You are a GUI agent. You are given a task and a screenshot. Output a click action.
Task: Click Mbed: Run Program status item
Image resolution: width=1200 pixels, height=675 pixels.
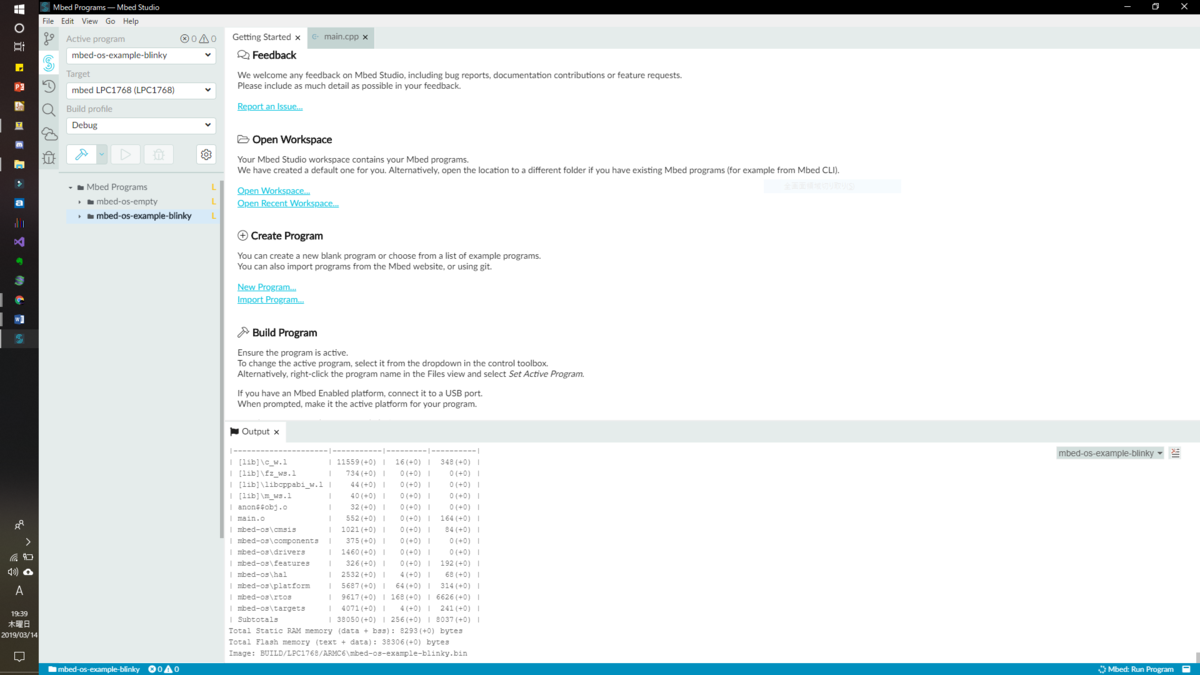pos(1136,669)
